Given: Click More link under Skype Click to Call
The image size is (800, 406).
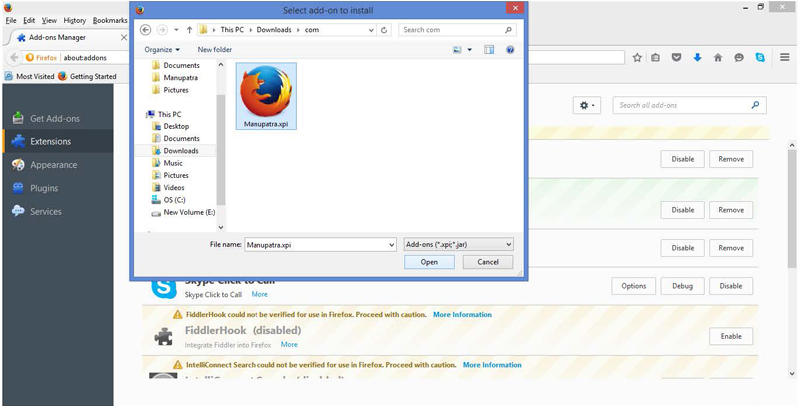Looking at the screenshot, I should click(259, 294).
